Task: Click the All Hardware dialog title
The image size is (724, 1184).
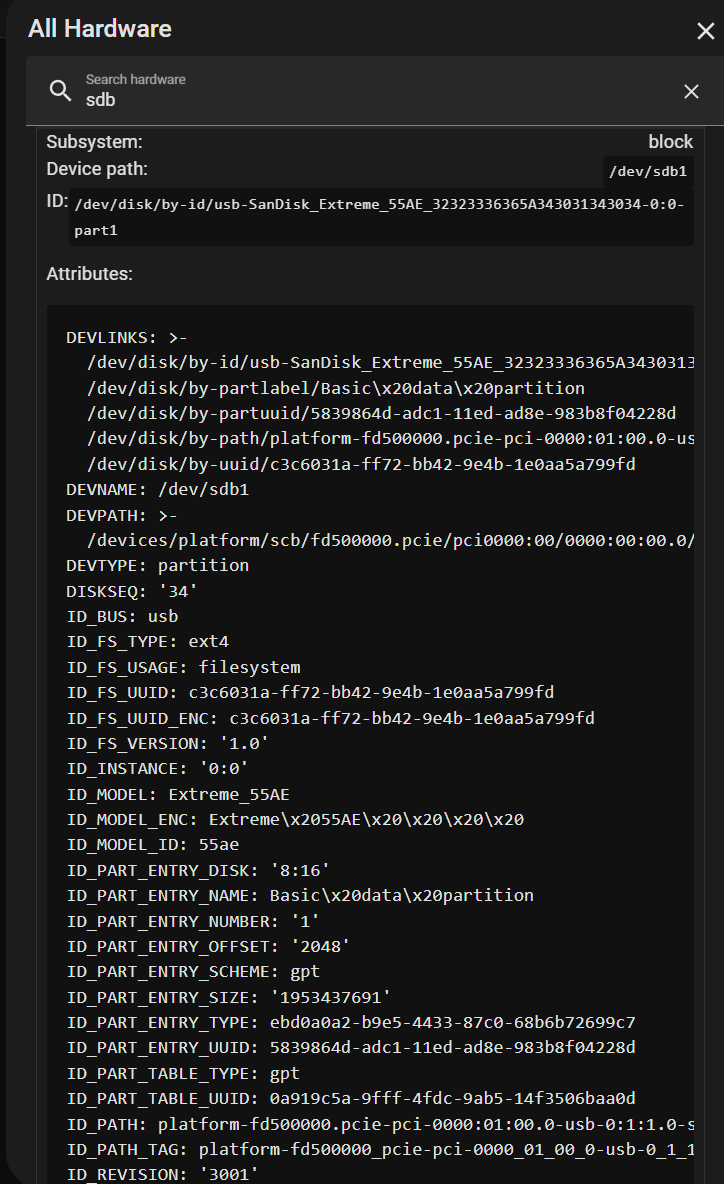Action: pos(100,29)
